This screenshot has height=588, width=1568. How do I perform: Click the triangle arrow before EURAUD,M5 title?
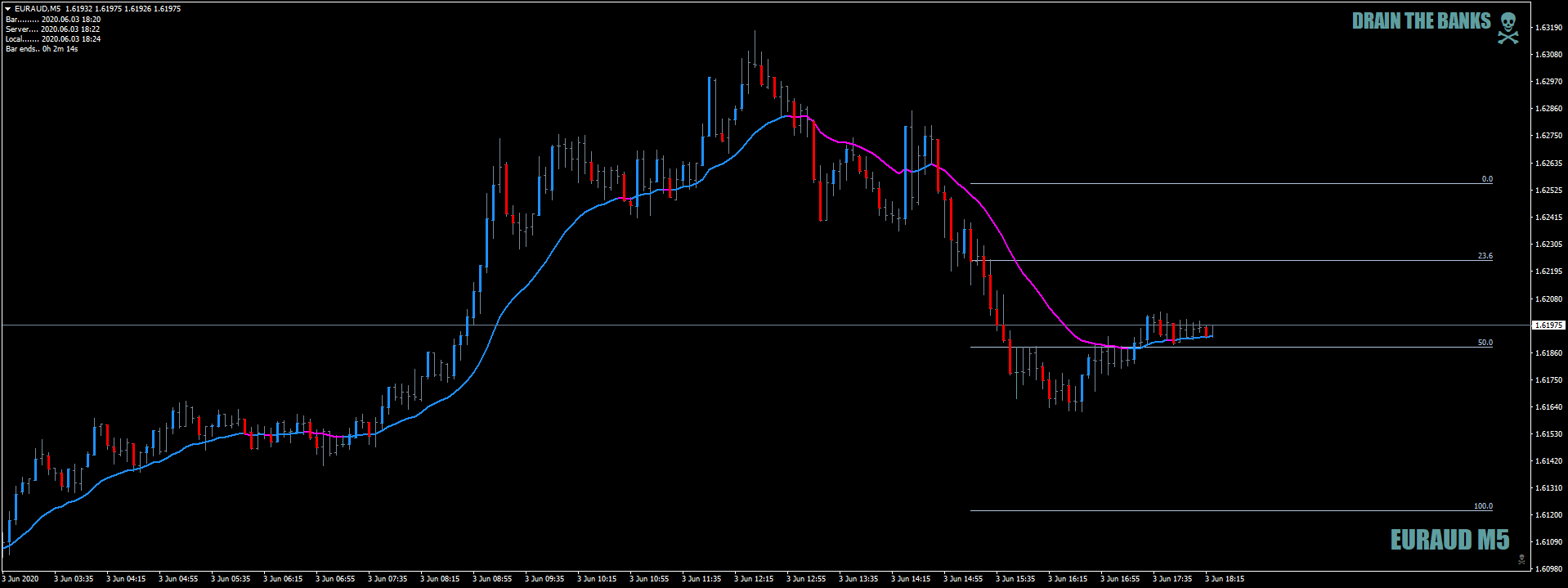click(8, 9)
